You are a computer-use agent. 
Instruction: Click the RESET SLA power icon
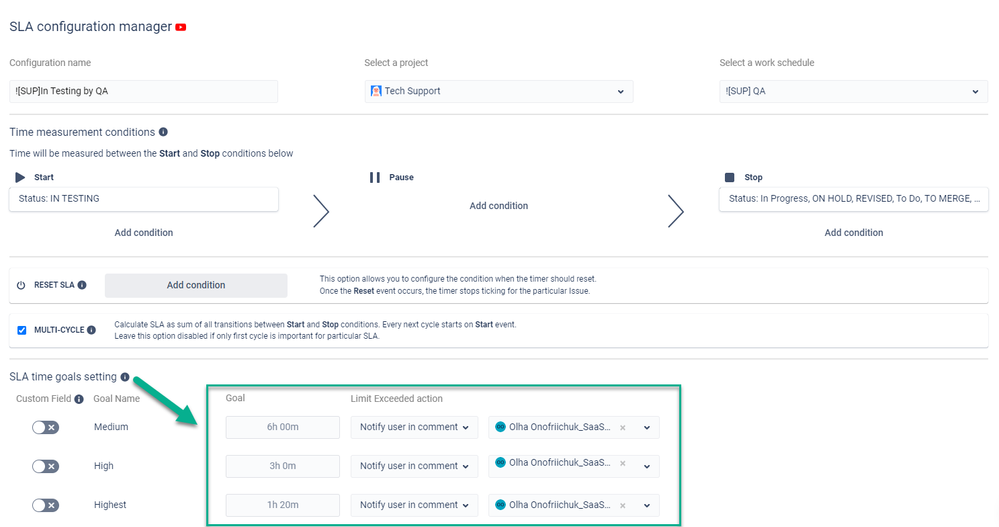21,285
